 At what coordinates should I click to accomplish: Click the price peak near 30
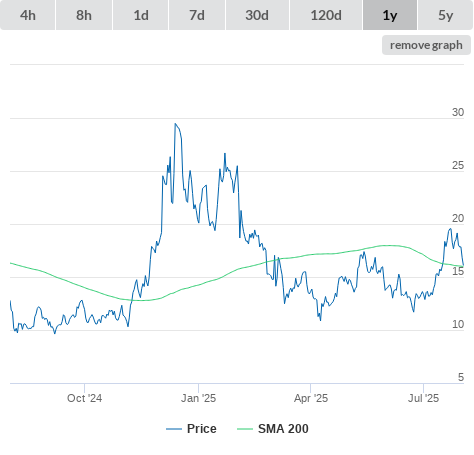pos(175,124)
